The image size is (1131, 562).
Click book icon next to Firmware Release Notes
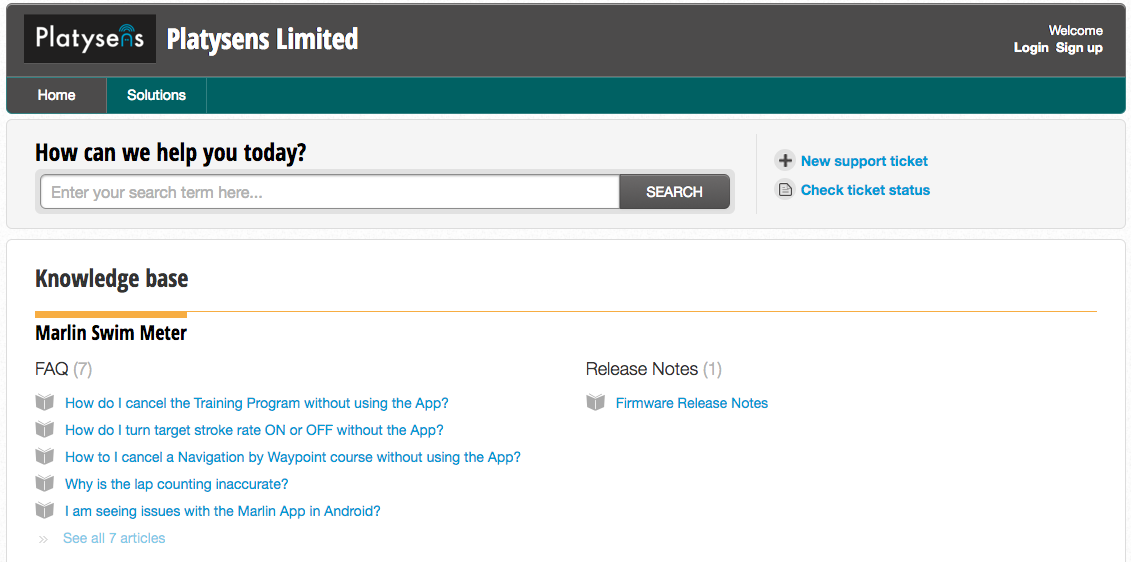click(x=596, y=403)
